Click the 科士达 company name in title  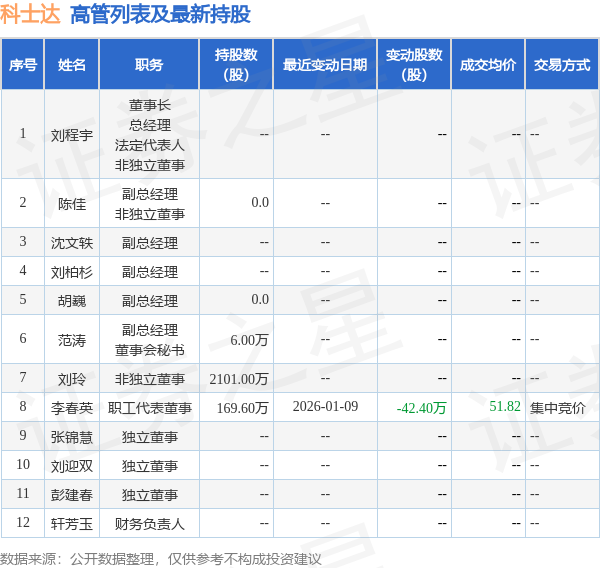pos(30,15)
